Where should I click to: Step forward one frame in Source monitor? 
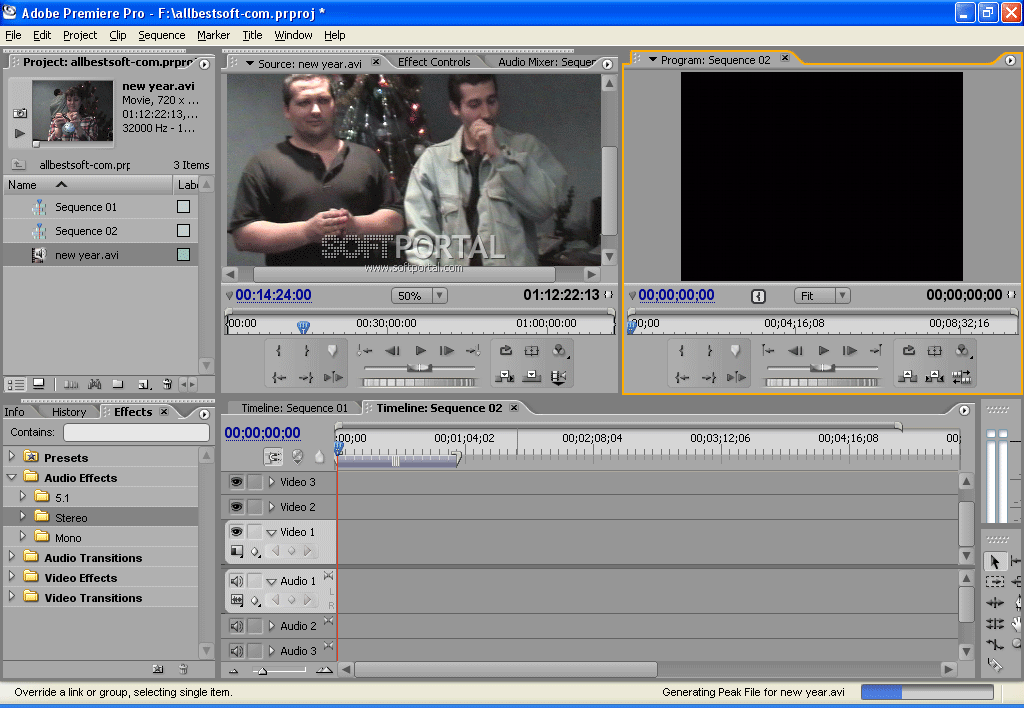pos(447,350)
